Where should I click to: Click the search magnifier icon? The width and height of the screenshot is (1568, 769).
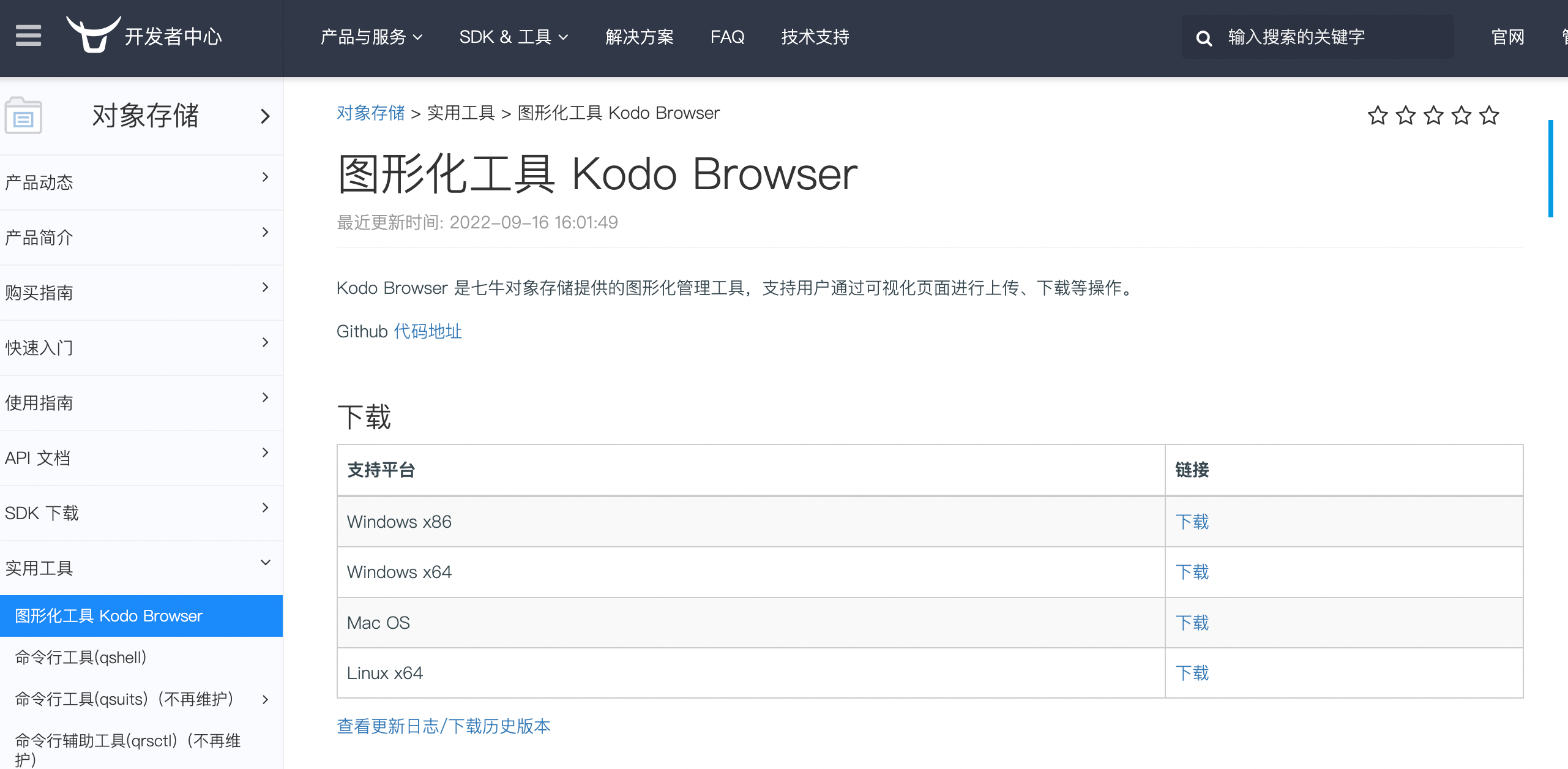coord(1204,38)
